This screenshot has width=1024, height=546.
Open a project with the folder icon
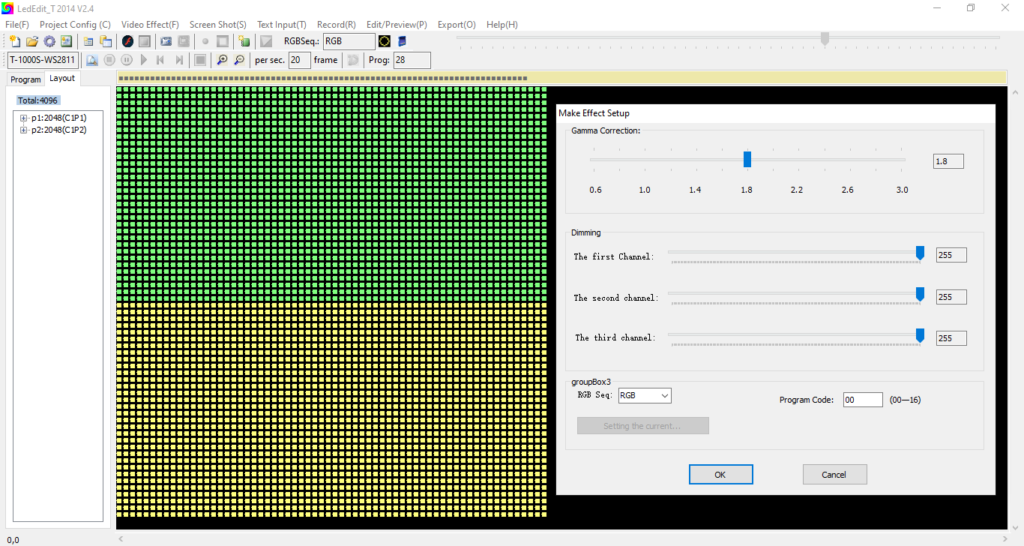tap(32, 41)
